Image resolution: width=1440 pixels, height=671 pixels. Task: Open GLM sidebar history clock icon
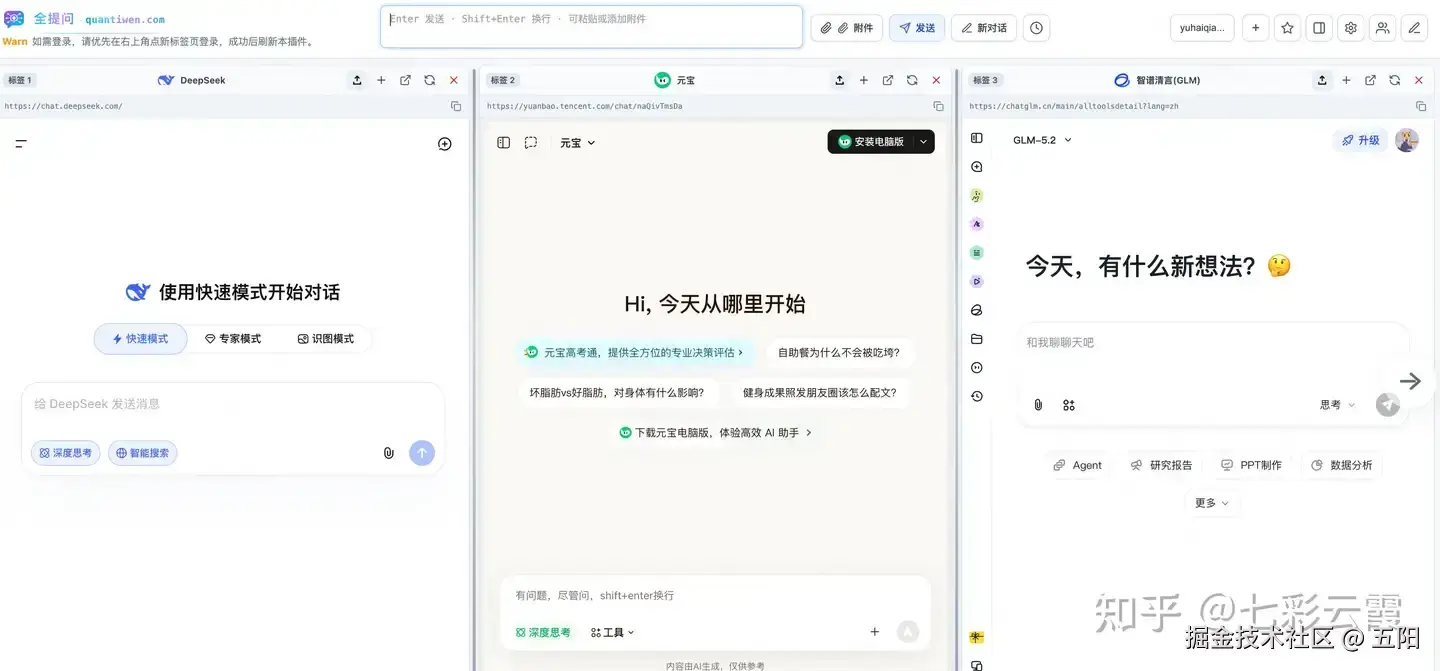[977, 396]
